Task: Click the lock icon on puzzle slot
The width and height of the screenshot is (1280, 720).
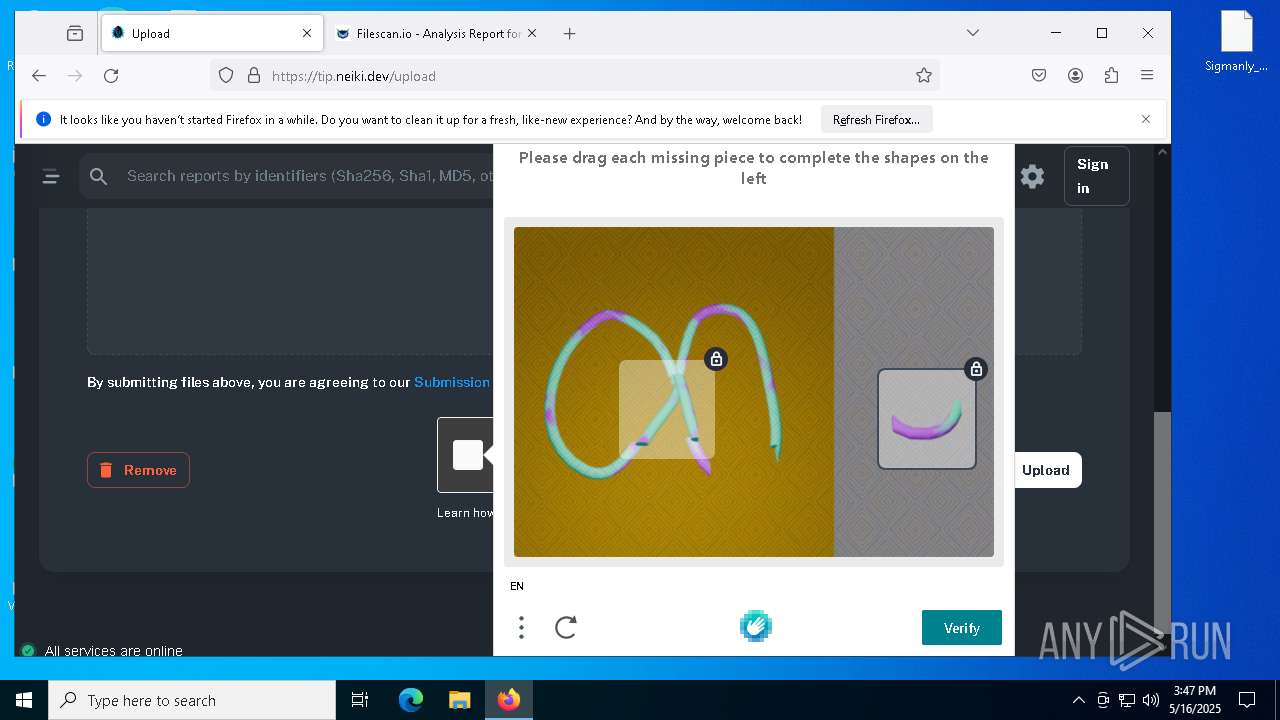Action: [716, 359]
